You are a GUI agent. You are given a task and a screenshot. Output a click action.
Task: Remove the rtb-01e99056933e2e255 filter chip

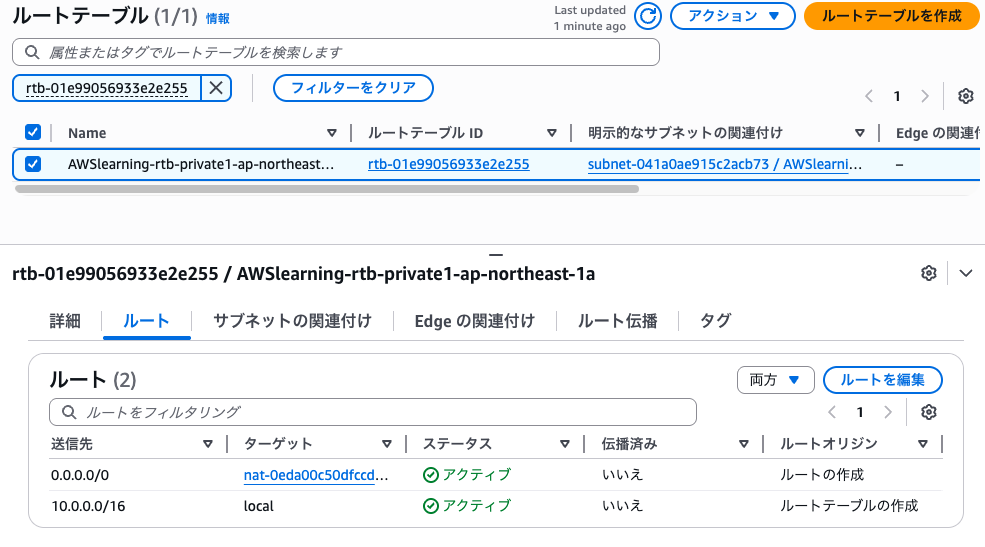tap(216, 88)
